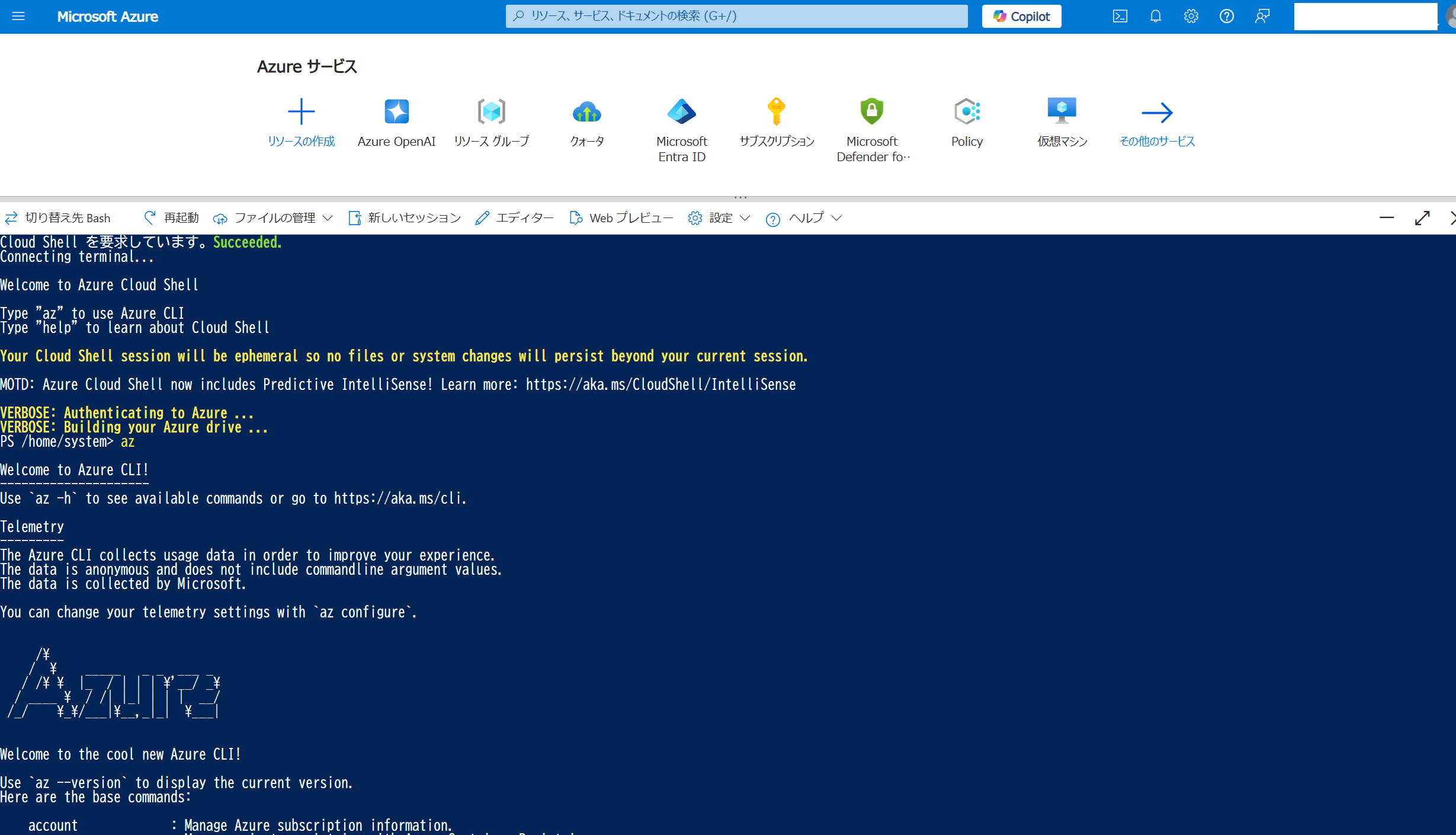
Task: Open the help question mark in header
Action: [x=1226, y=16]
